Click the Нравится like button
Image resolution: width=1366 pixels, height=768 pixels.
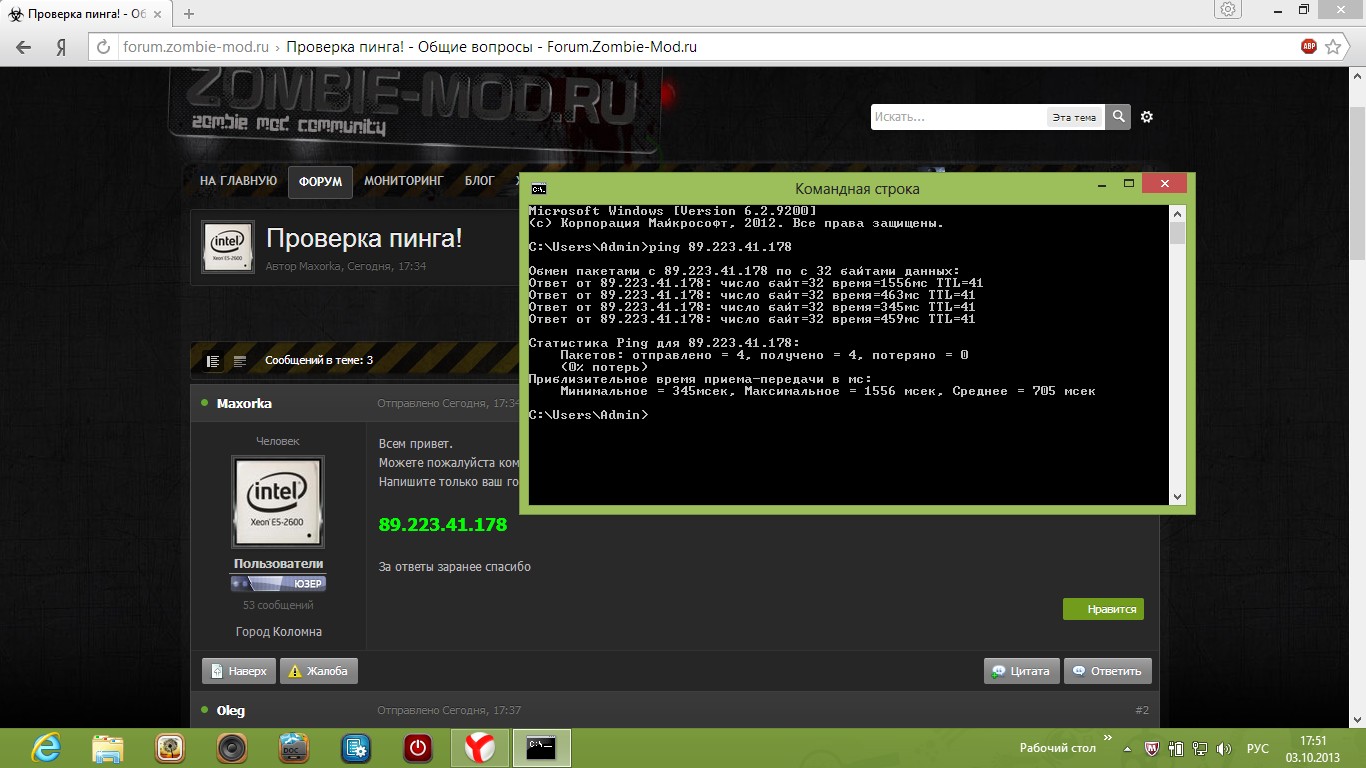pyautogui.click(x=1103, y=608)
